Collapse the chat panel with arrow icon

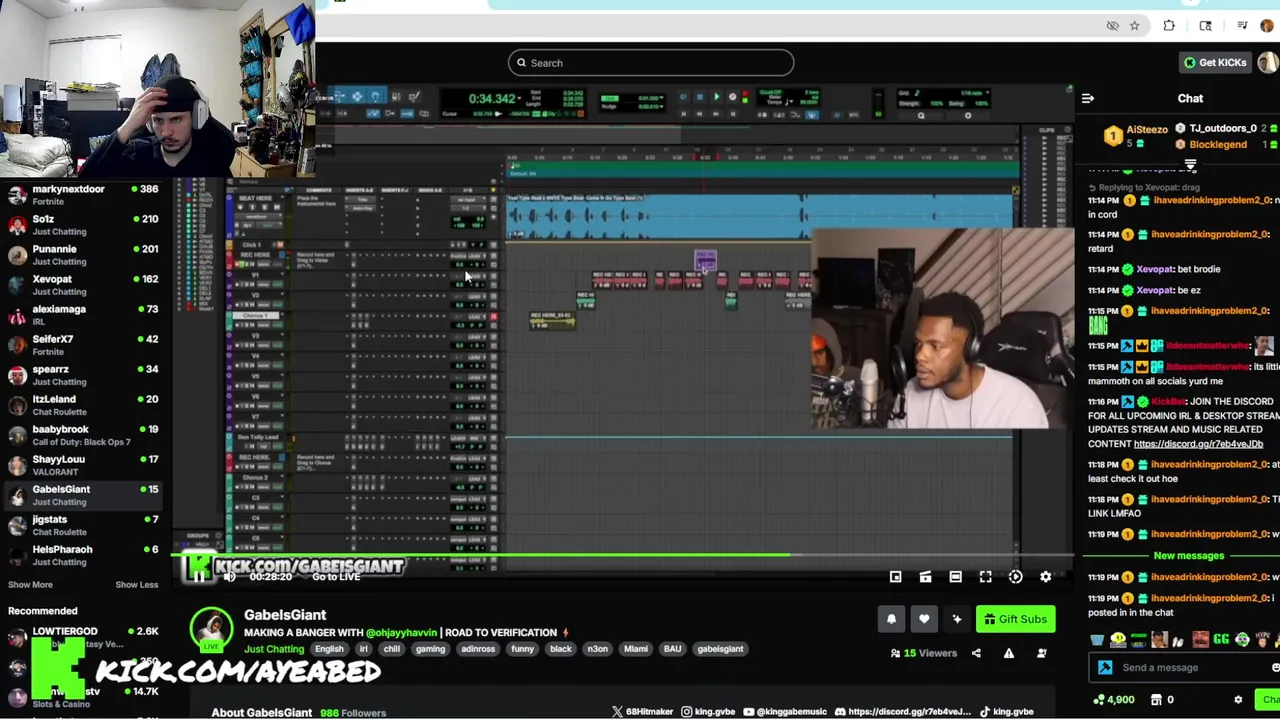1088,98
